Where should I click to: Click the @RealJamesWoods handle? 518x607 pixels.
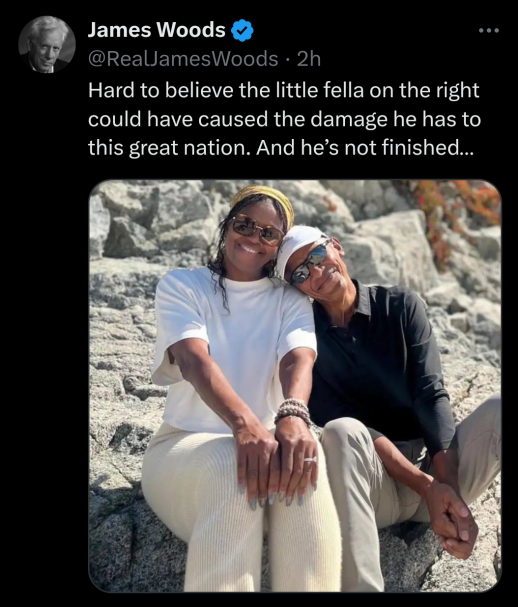click(x=183, y=59)
